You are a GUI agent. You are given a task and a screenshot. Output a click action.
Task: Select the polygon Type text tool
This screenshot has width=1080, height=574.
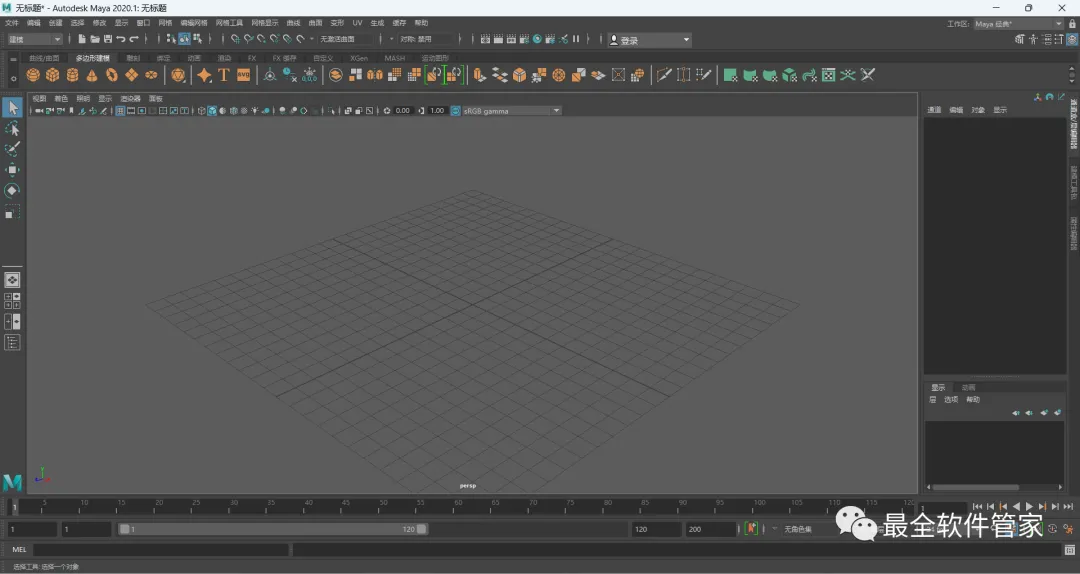224,75
